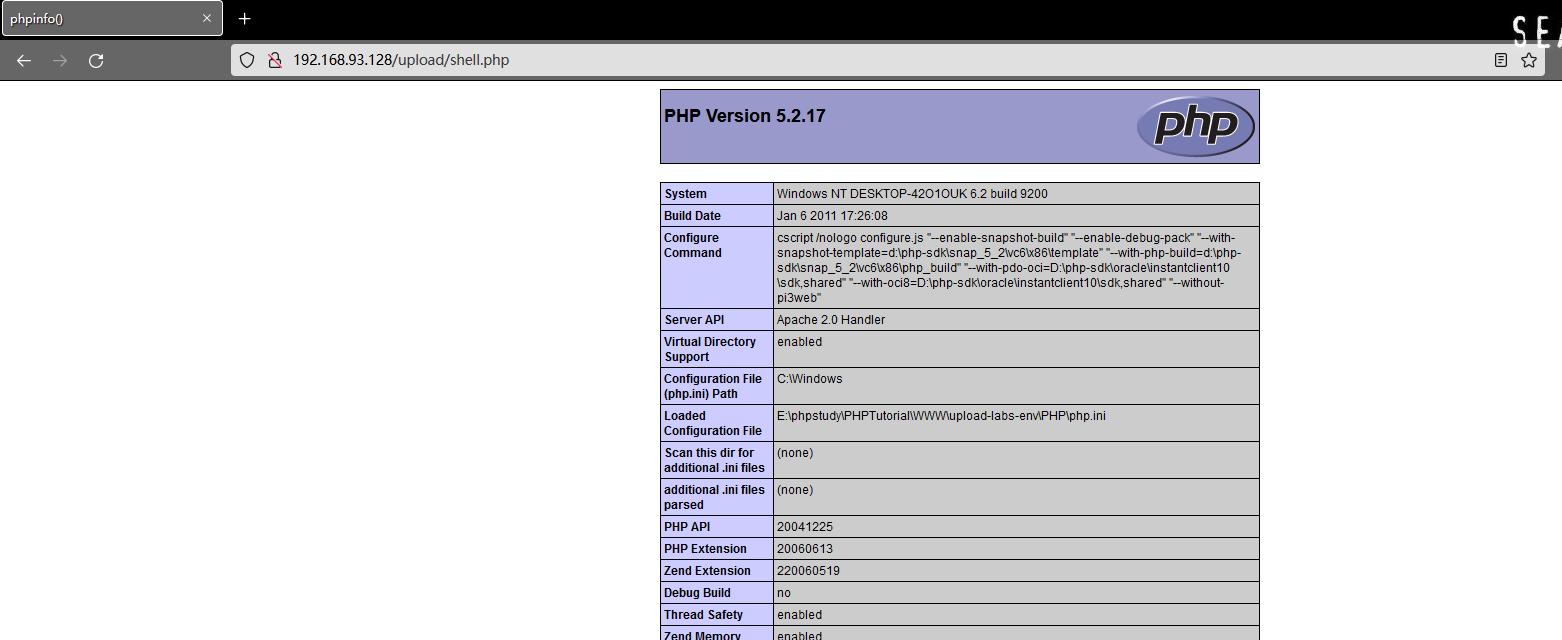Click Loaded Configuration File label

[x=713, y=423]
